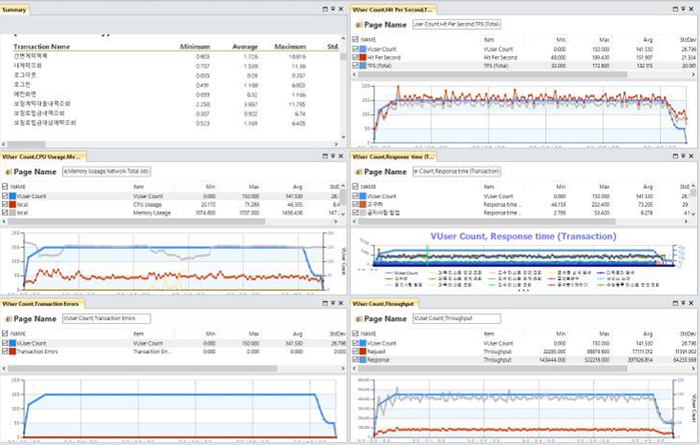Select the Response row in Throughput table
Image resolution: width=700 pixels, height=445 pixels.
[524, 359]
